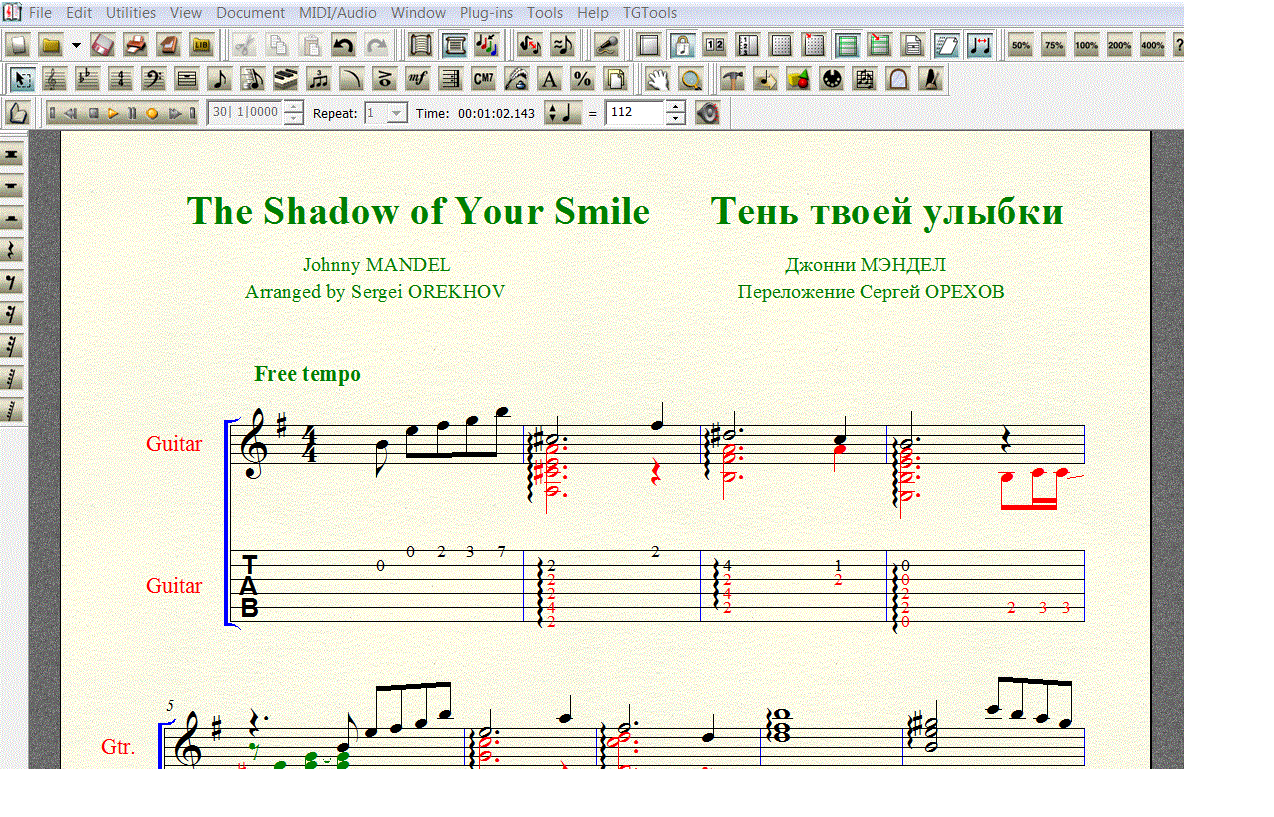Viewport: 1274px width, 817px height.
Task: Click the Expression tool (mf) icon
Action: [x=417, y=79]
